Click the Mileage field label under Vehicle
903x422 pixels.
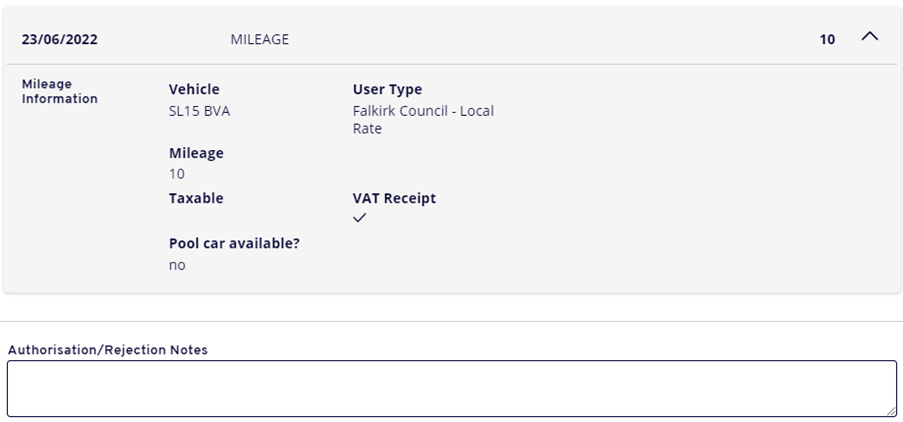[x=196, y=153]
